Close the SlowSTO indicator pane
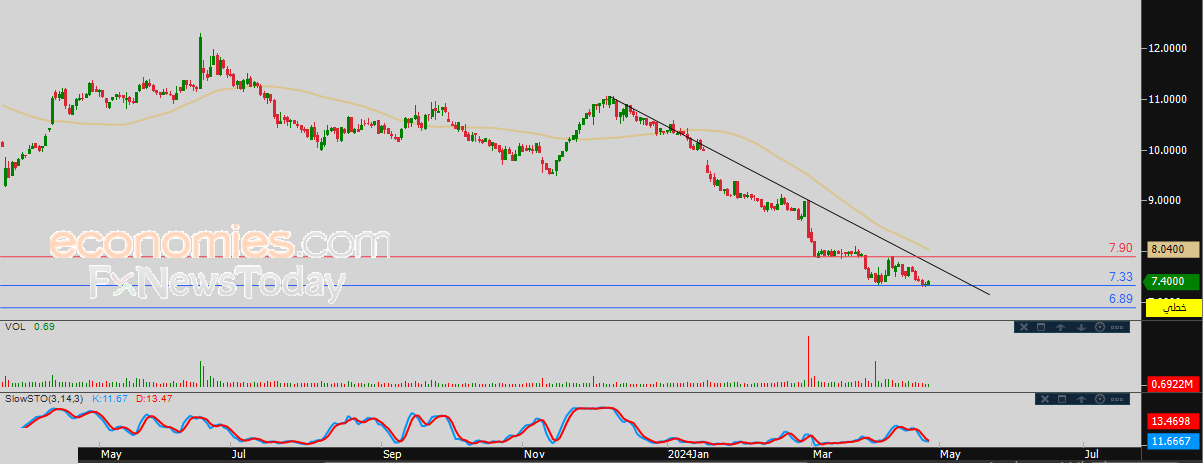The width and height of the screenshot is (1203, 464). point(1045,399)
